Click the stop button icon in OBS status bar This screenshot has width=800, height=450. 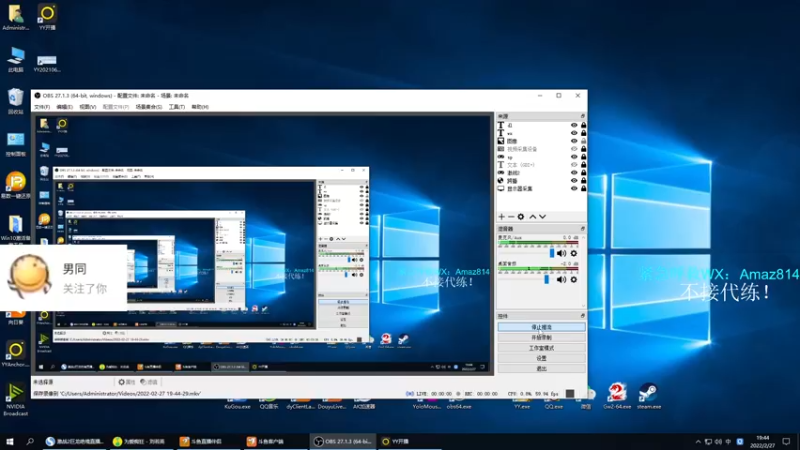[570, 393]
